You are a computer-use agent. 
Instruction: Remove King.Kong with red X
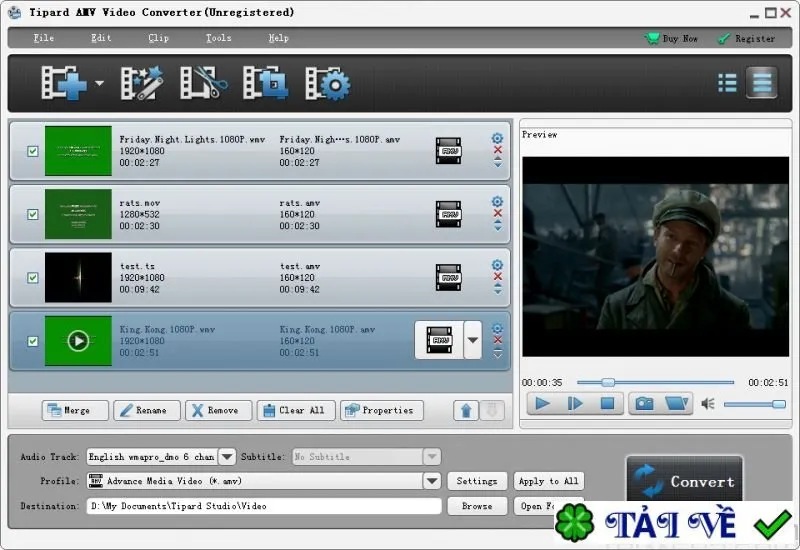pos(497,340)
